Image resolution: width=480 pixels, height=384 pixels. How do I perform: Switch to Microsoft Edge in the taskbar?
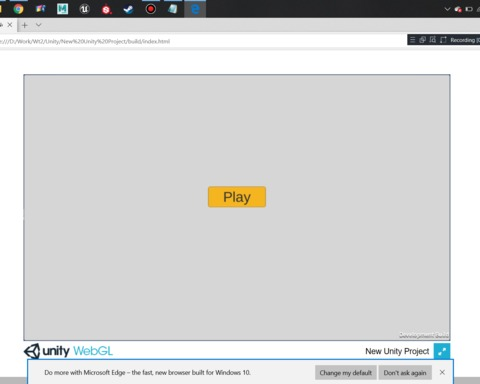[x=195, y=9]
